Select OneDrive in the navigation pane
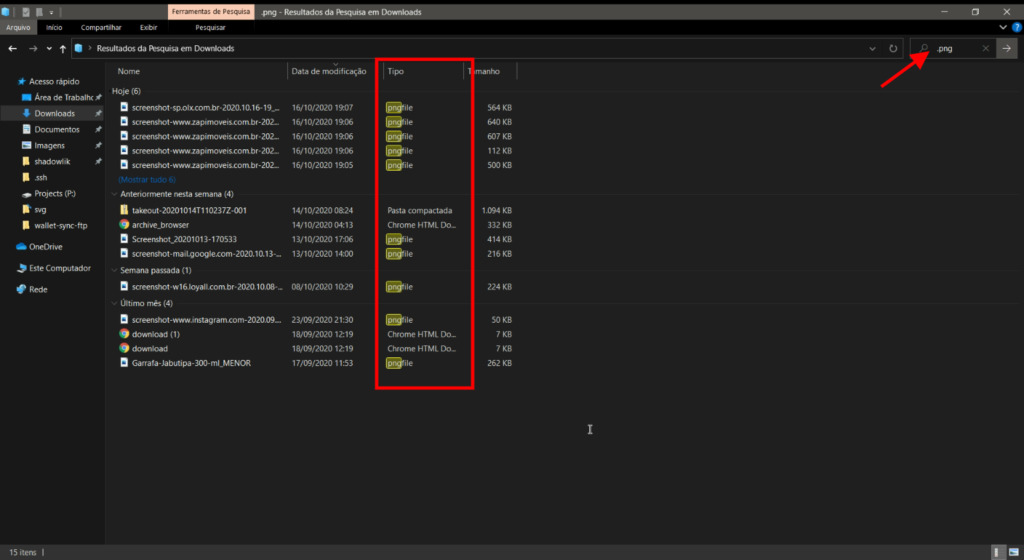This screenshot has width=1024, height=560. coord(45,246)
